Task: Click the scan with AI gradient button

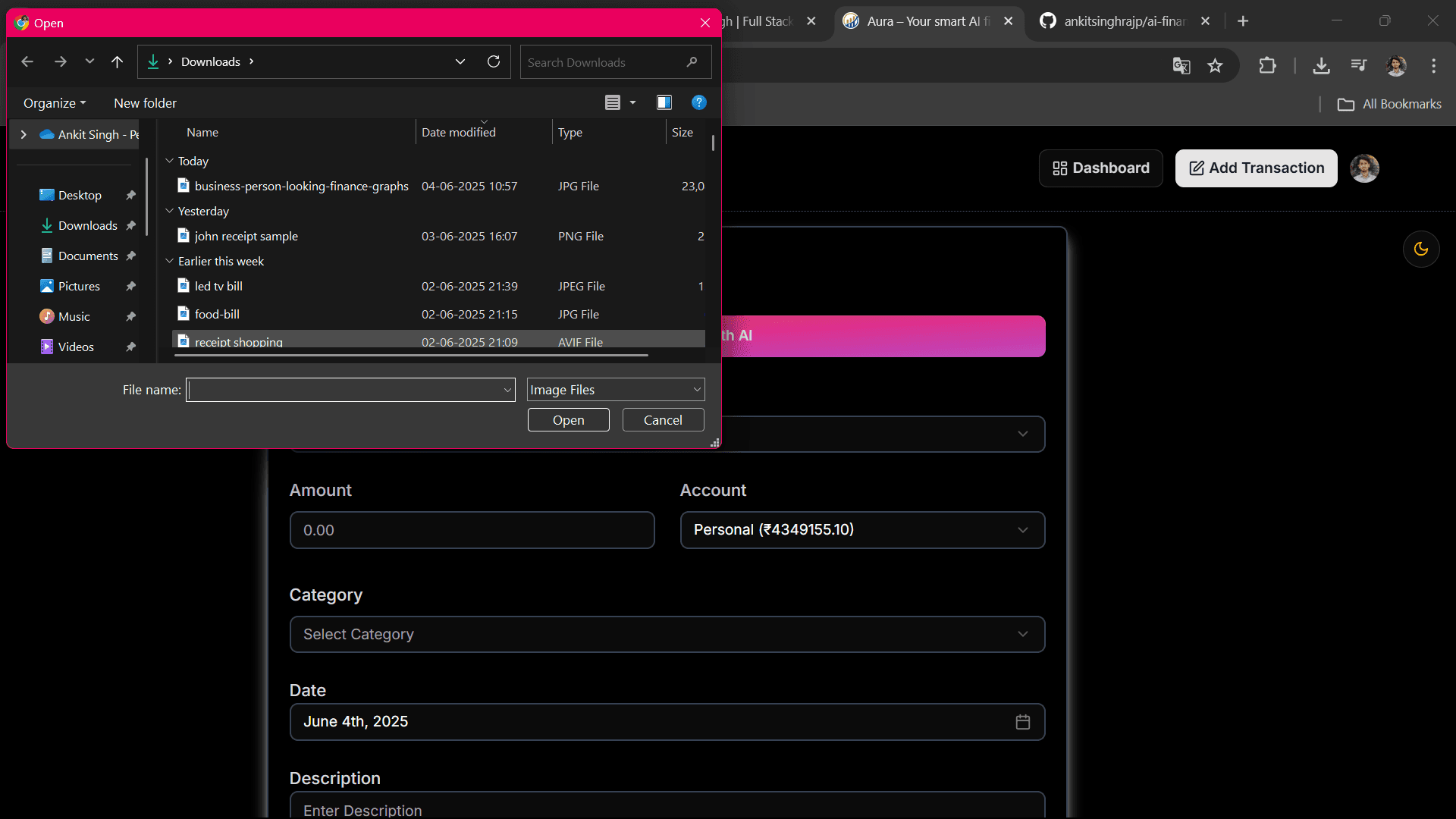Action: click(883, 336)
